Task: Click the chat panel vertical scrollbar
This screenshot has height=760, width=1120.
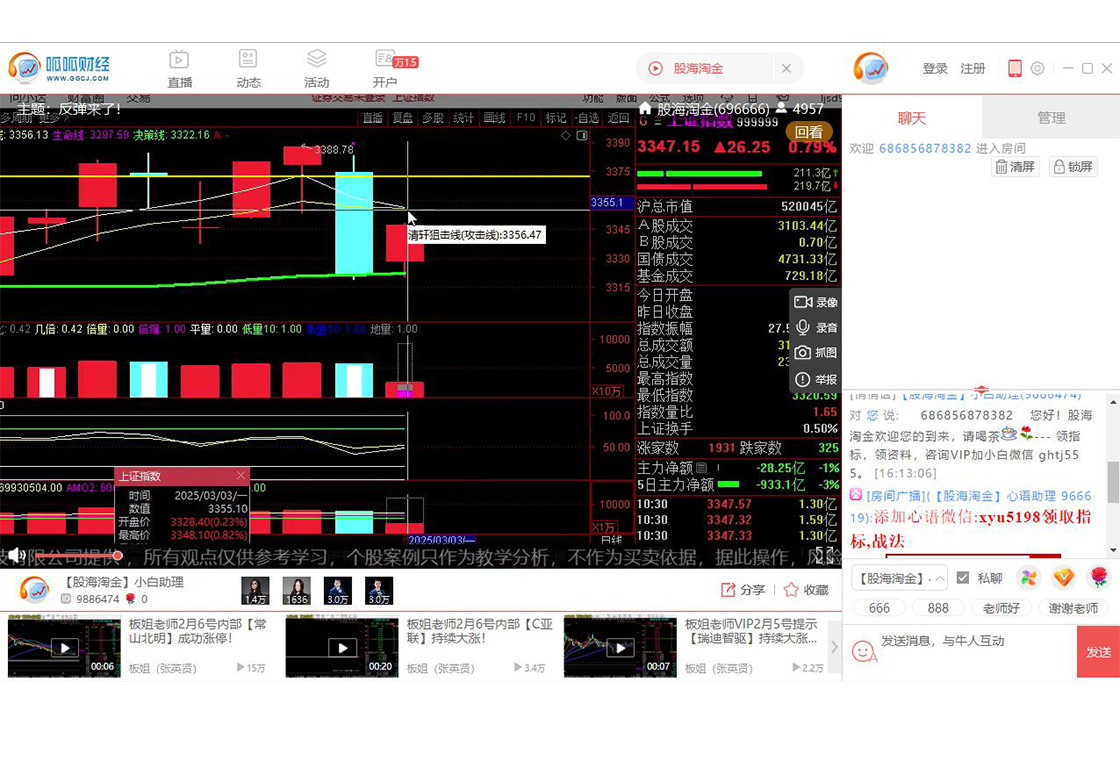Action: pos(1113,482)
